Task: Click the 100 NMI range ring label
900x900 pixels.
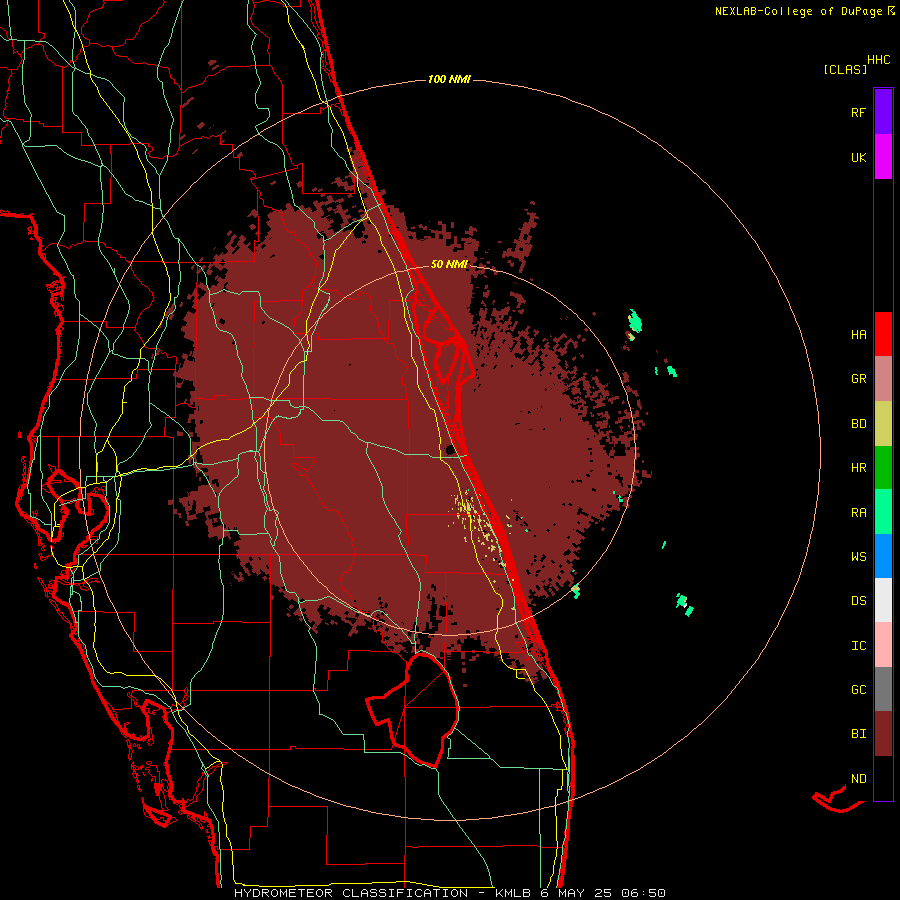Action: pos(449,79)
